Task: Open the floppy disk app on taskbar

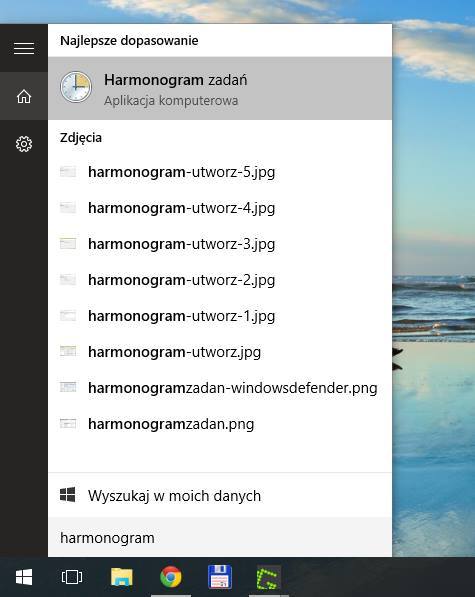Action: pyautogui.click(x=220, y=577)
